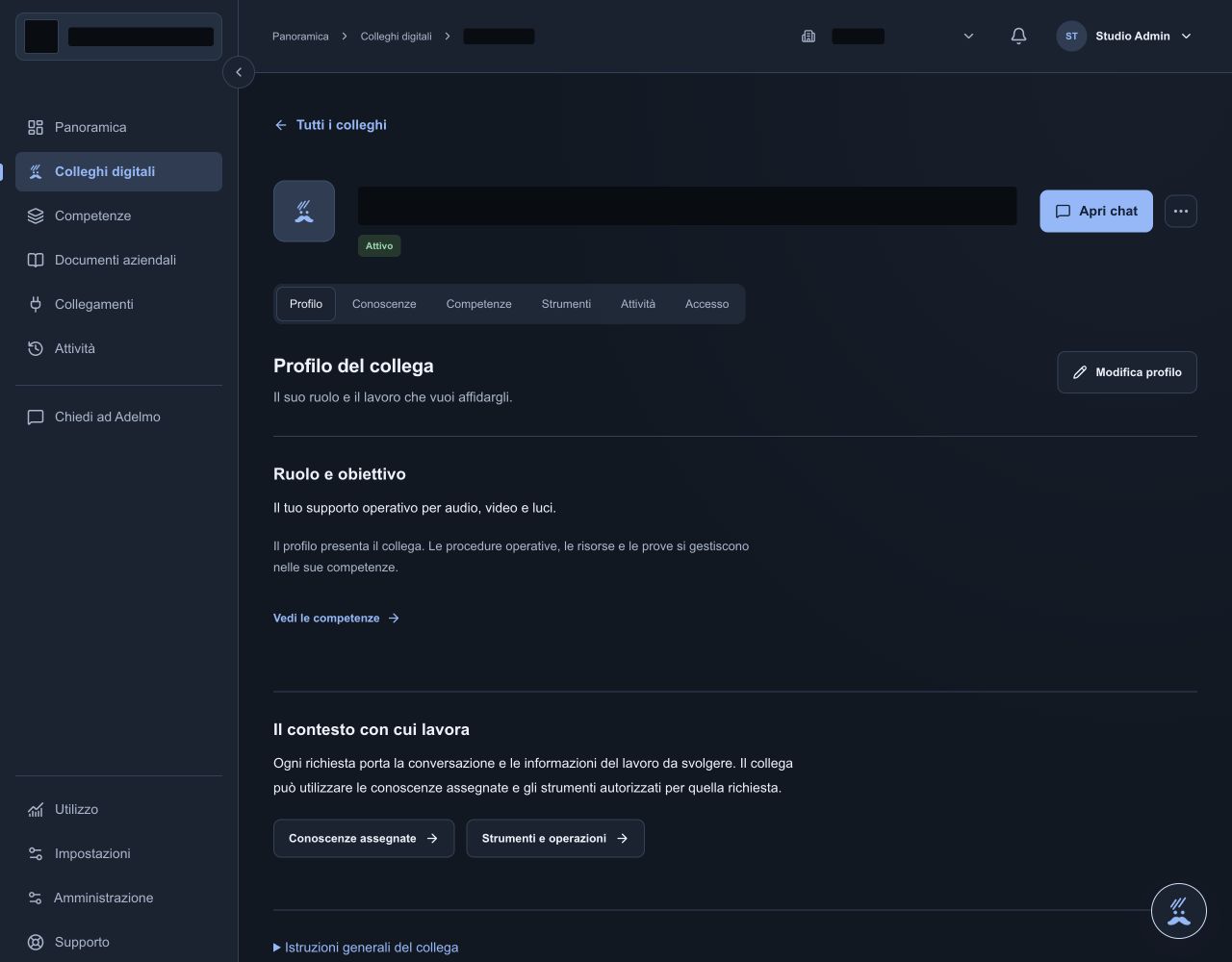This screenshot has height=962, width=1232.
Task: Open Conoscenze assegnate
Action: tap(364, 838)
